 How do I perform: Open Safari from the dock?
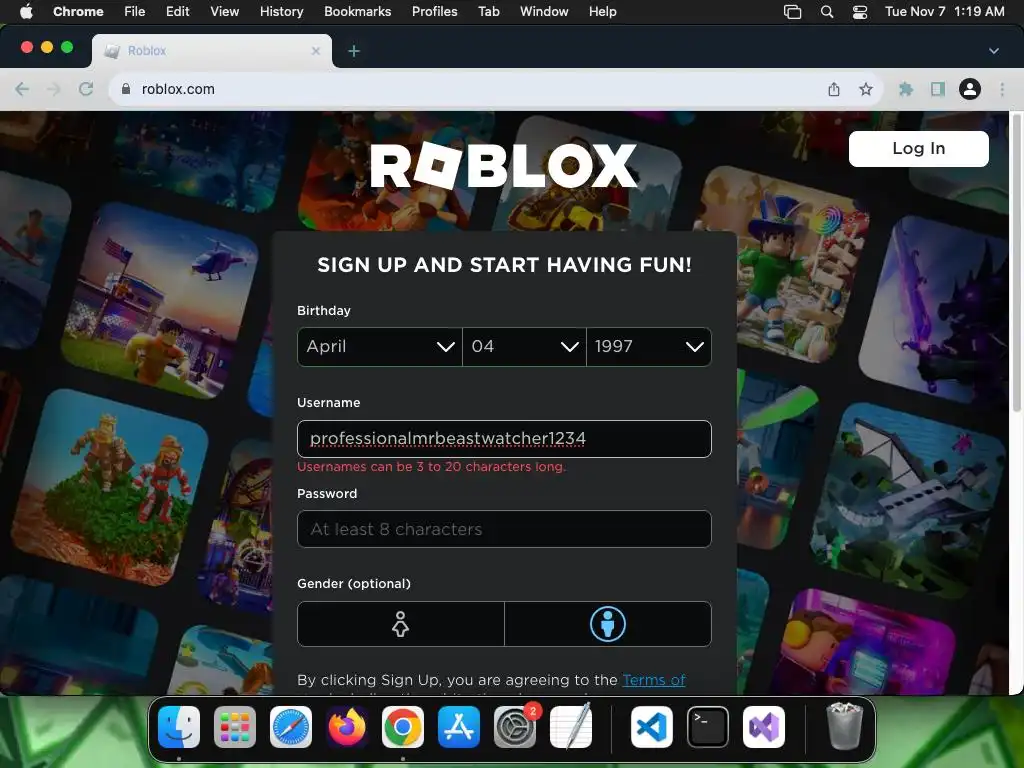(291, 727)
